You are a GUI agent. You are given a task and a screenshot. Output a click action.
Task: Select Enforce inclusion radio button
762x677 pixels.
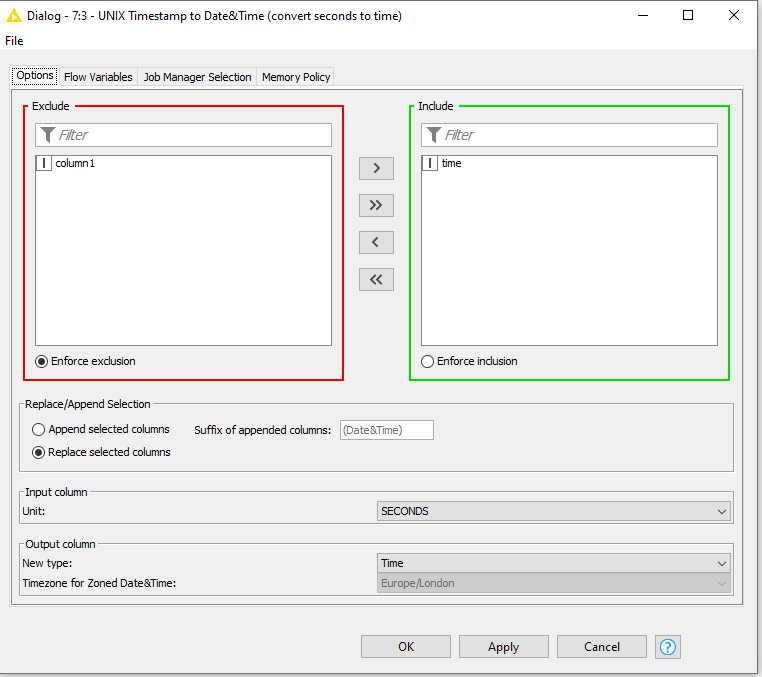(428, 362)
